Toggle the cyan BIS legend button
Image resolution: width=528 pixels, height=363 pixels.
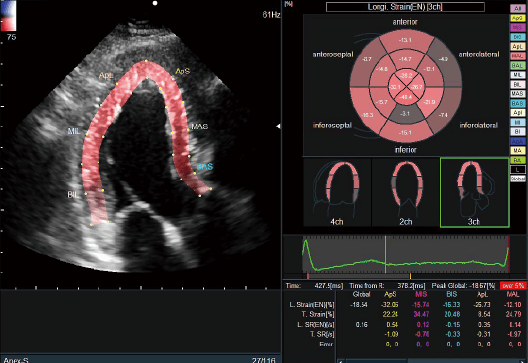tap(518, 37)
